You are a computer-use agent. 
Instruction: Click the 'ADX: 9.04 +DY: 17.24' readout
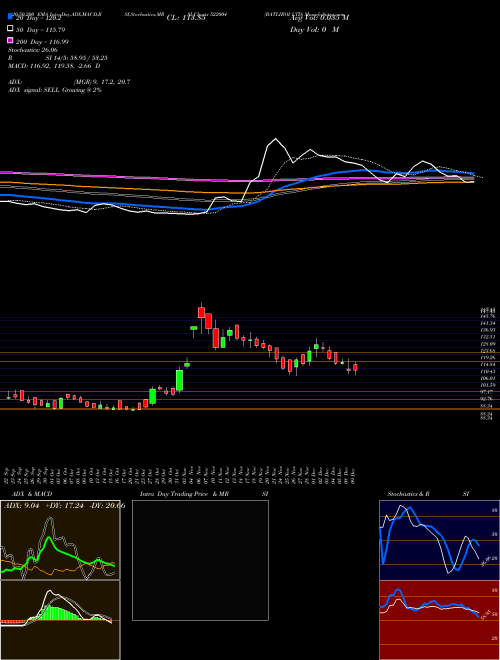click(x=44, y=505)
